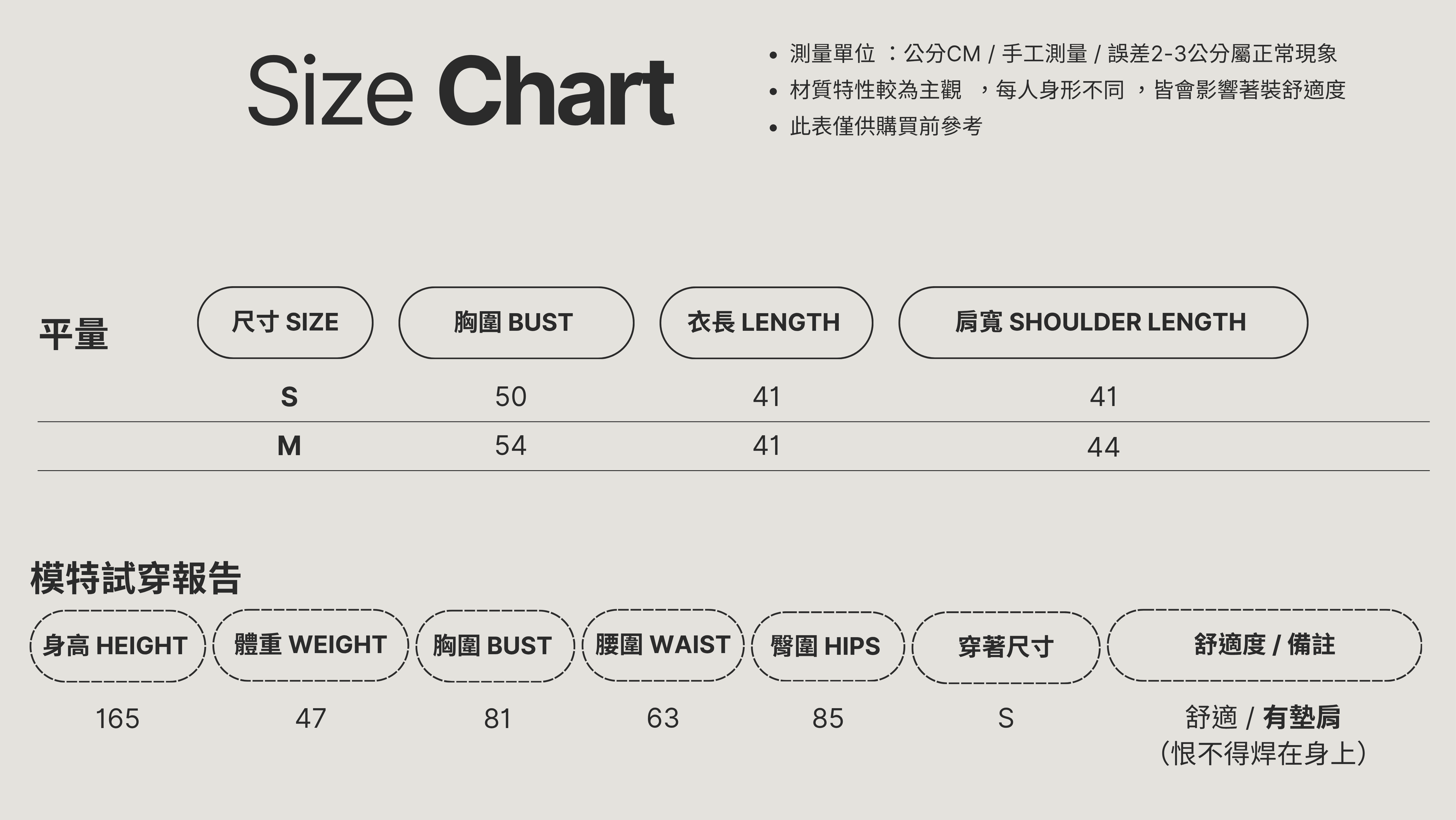This screenshot has width=1456, height=820.
Task: Click the 胸圍 BUST pill in the 平量 table
Action: [x=516, y=323]
